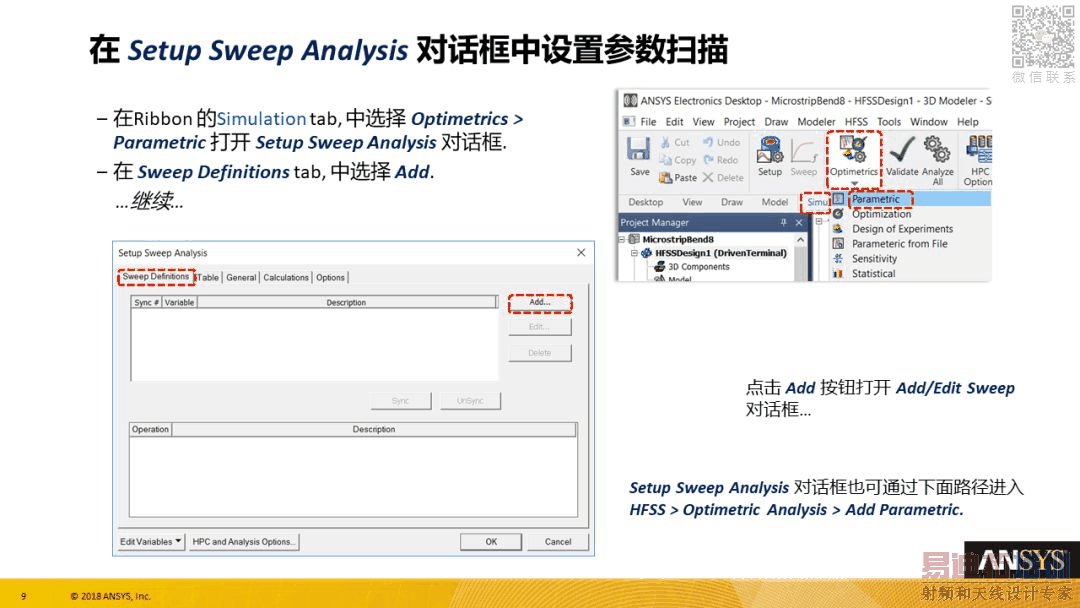Click the Delete button in the dialog
1080x608 pixels.
tap(540, 353)
